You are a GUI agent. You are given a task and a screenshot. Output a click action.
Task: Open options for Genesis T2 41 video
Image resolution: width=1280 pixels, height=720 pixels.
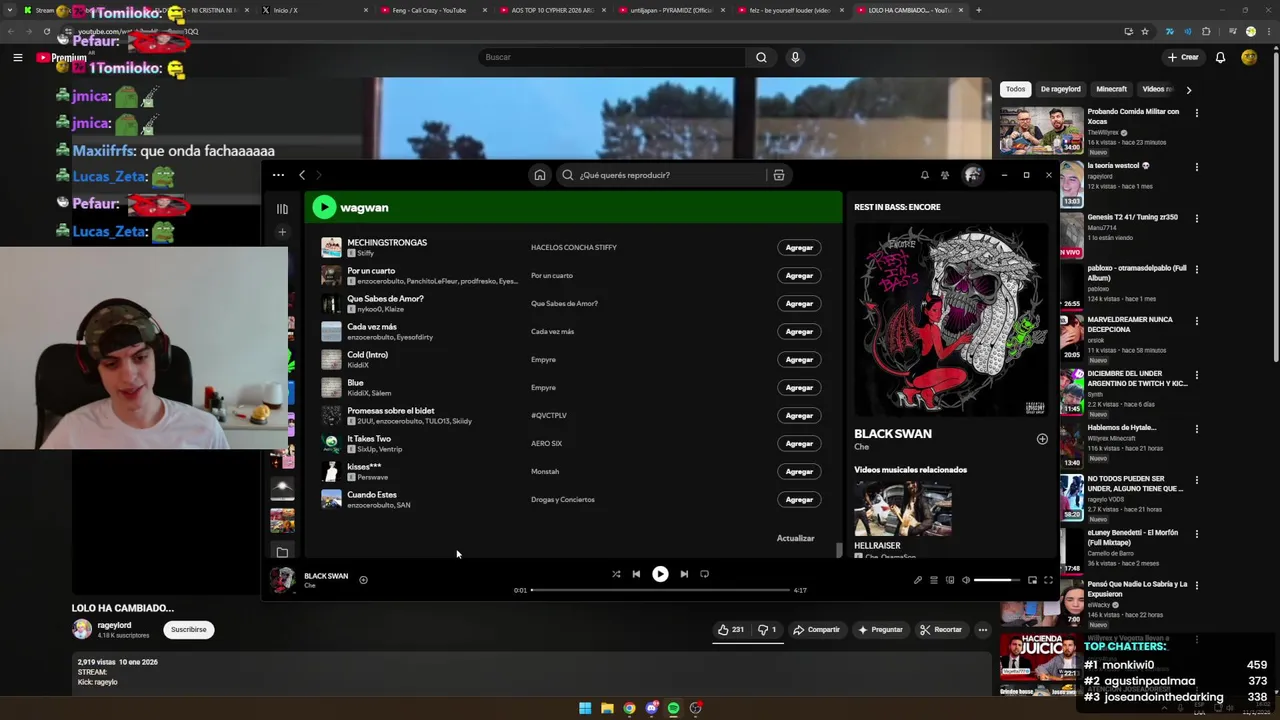pos(1196,218)
